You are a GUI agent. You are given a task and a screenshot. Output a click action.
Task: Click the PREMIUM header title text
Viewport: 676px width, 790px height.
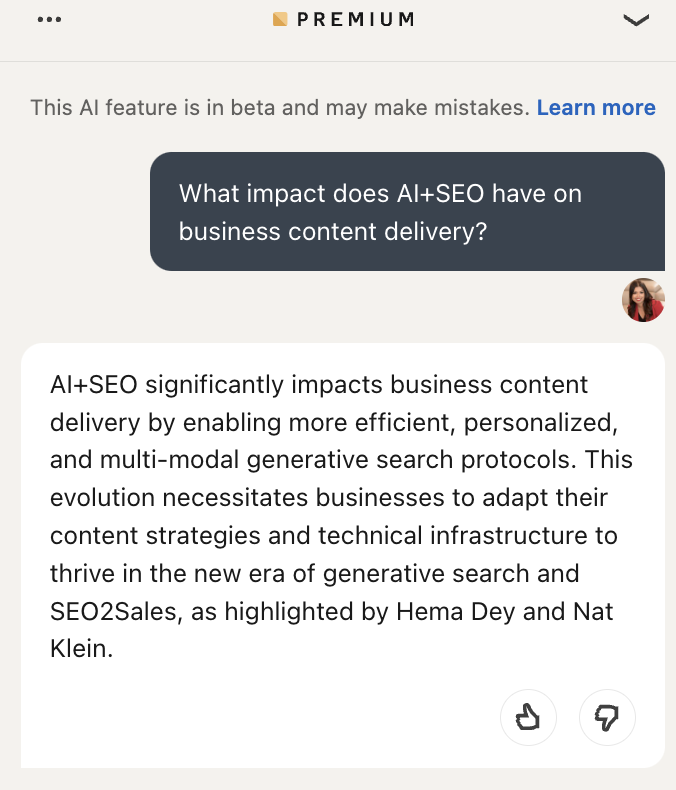point(355,19)
